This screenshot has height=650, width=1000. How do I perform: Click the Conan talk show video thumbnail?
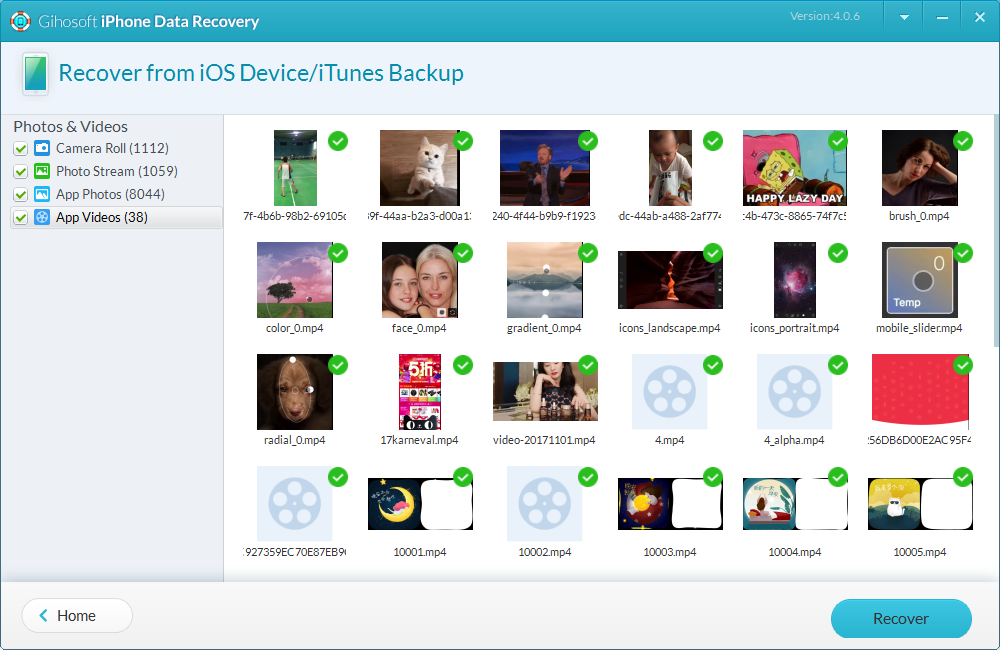(x=545, y=168)
